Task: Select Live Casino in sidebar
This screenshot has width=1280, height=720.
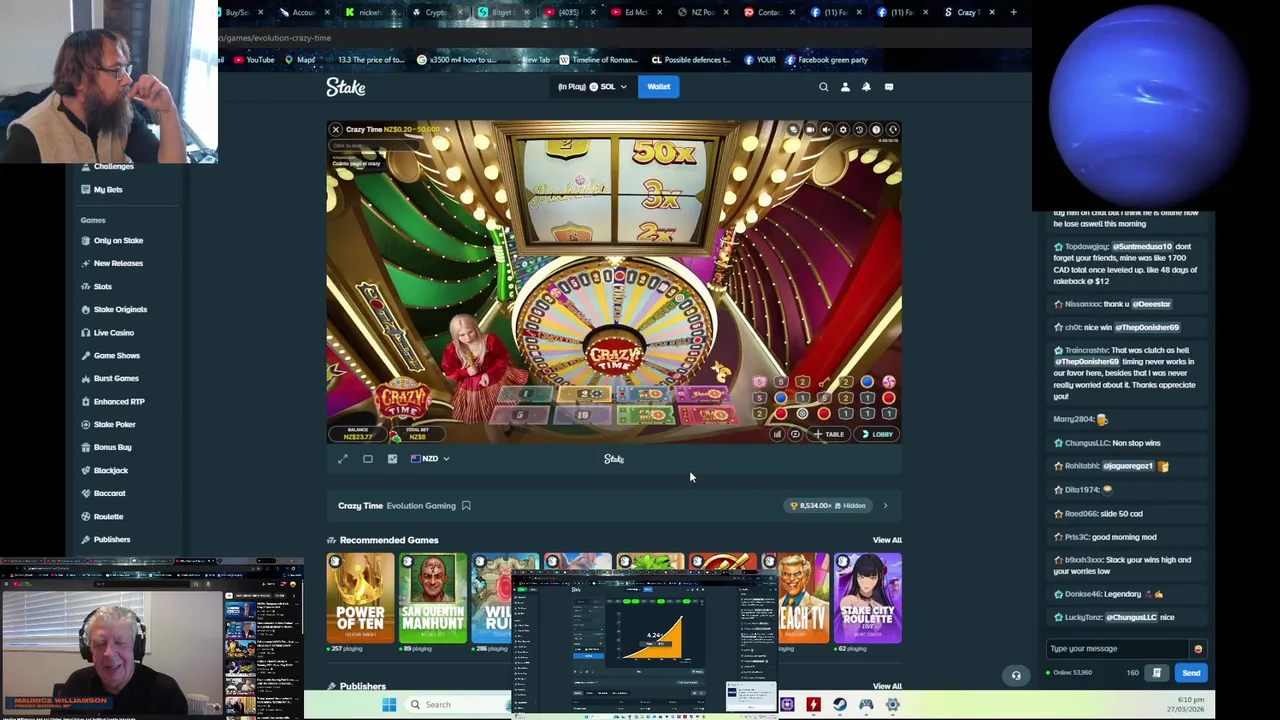Action: (x=113, y=333)
